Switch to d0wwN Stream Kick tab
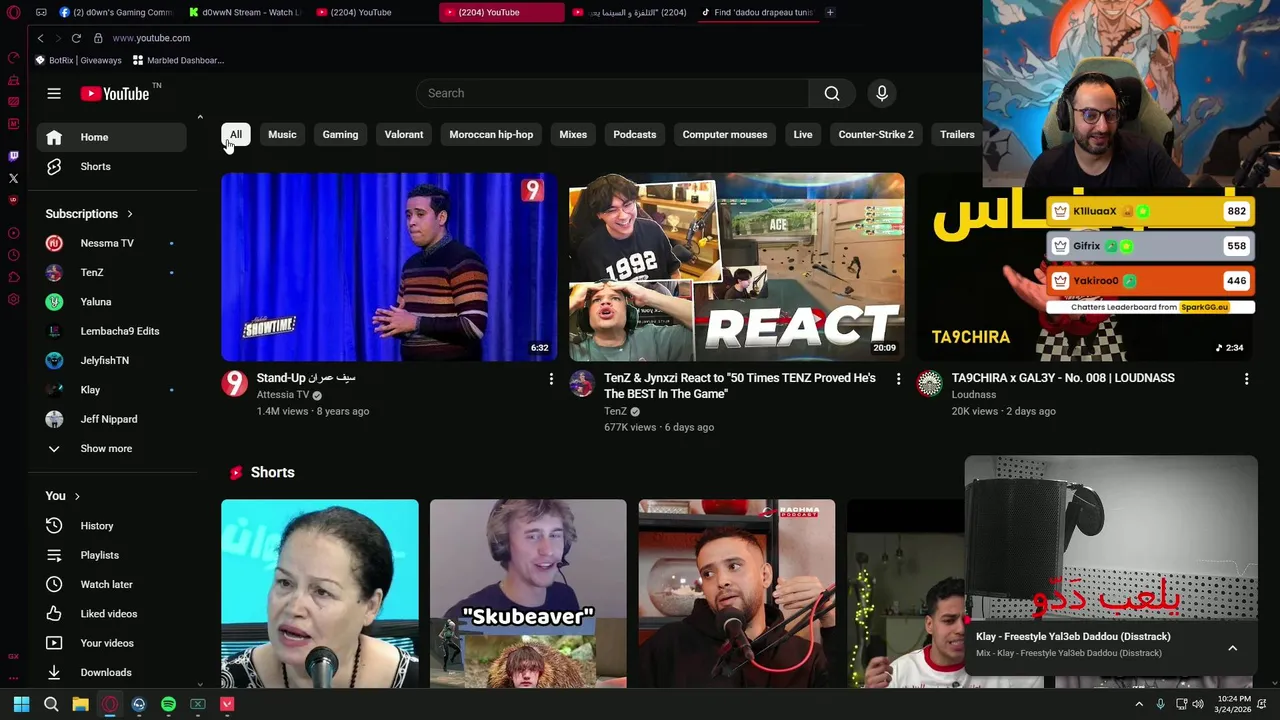The width and height of the screenshot is (1280, 720). (244, 12)
